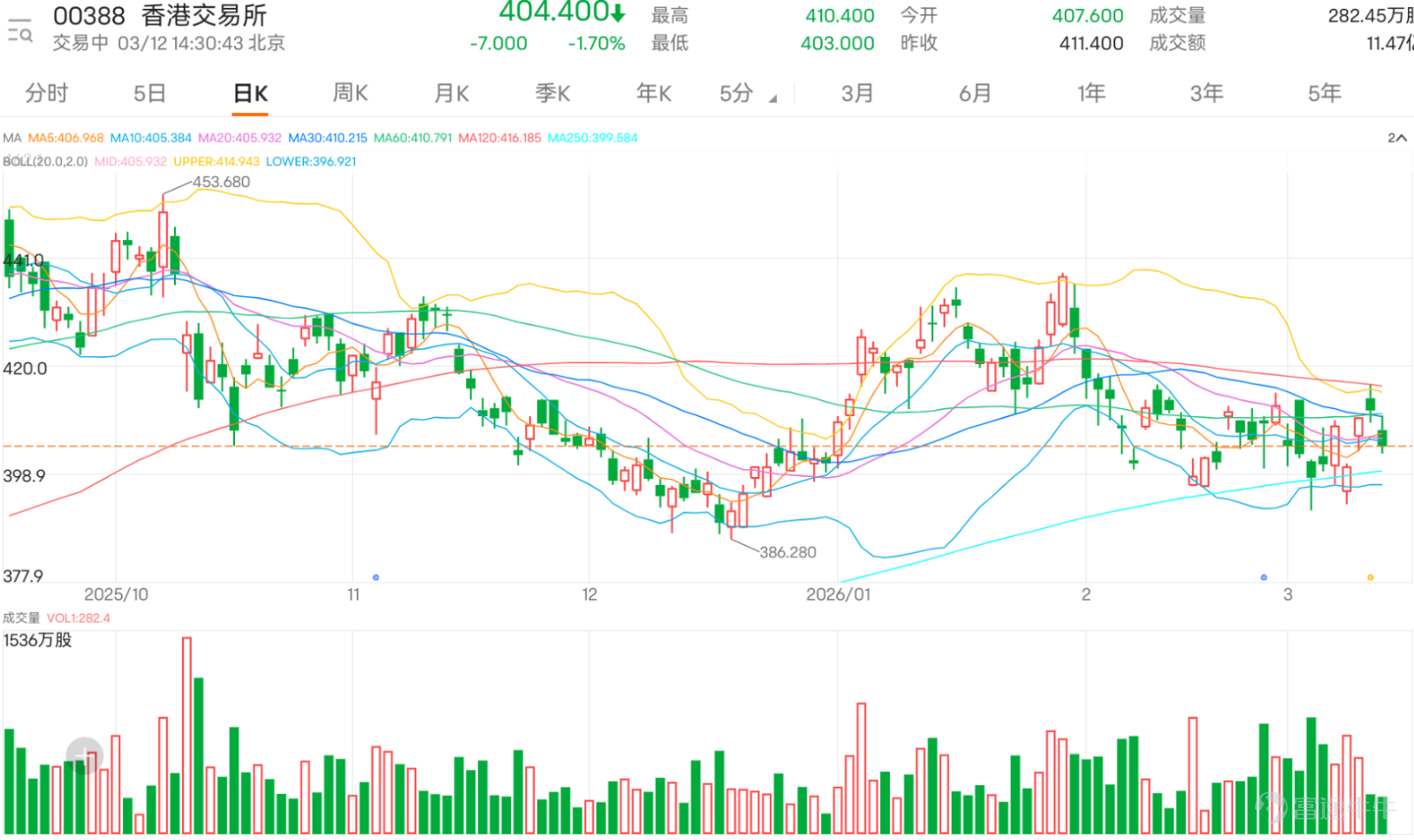This screenshot has width=1414, height=840.
Task: Click the MA60:410.791 indicator label
Action: (x=413, y=138)
